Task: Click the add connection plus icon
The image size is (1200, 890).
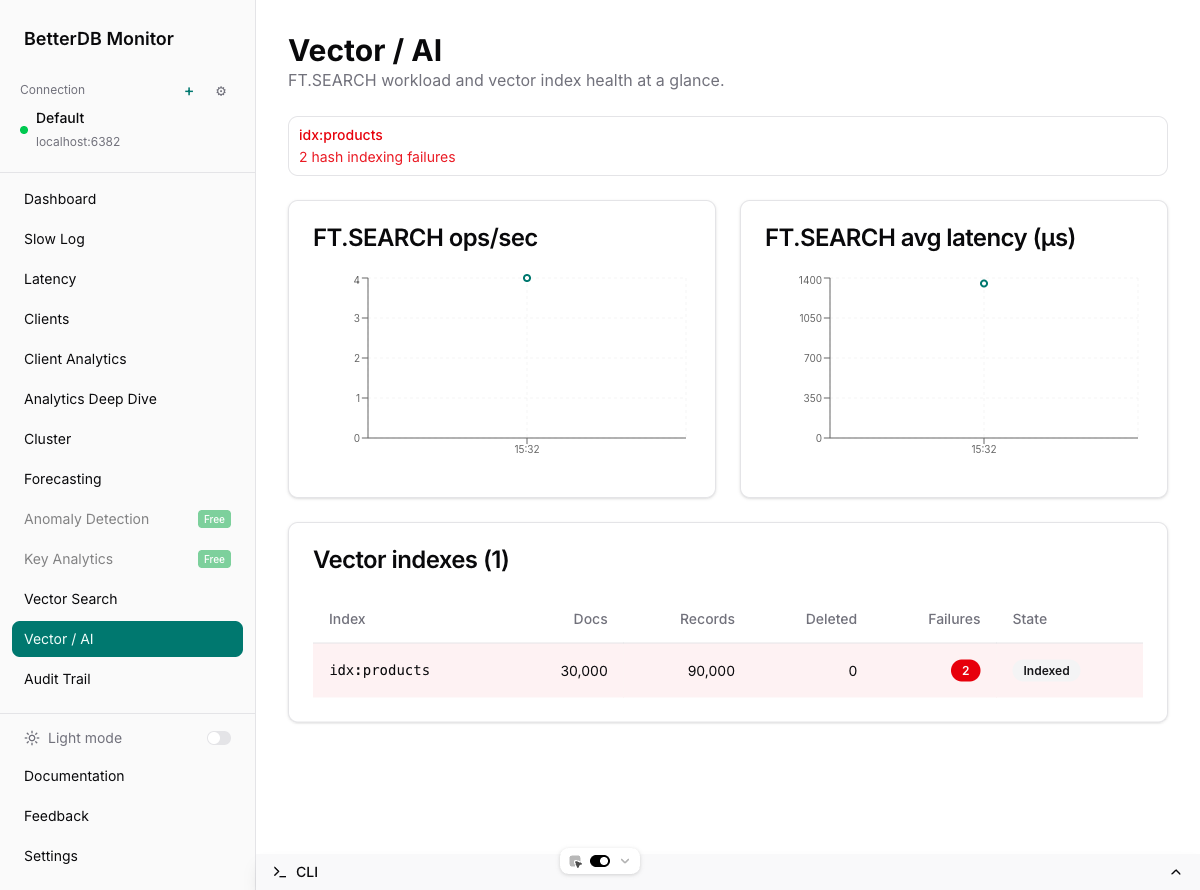Action: click(x=188, y=91)
